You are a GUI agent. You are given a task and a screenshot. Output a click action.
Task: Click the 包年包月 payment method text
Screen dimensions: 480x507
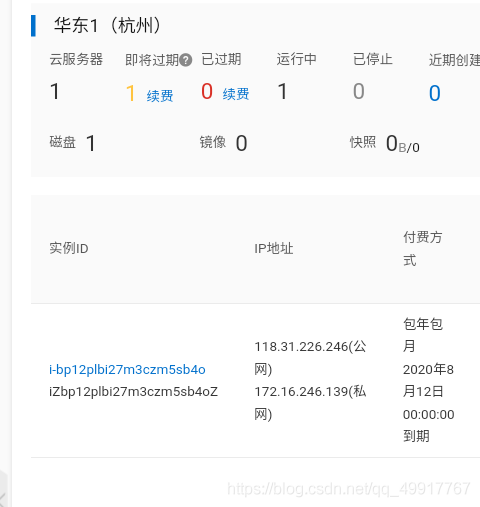423,335
